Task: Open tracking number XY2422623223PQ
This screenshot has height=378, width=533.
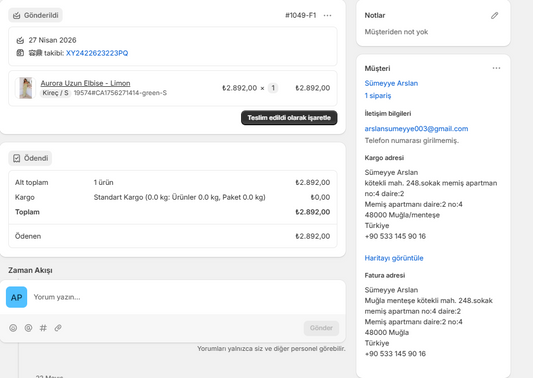Action: (x=97, y=53)
